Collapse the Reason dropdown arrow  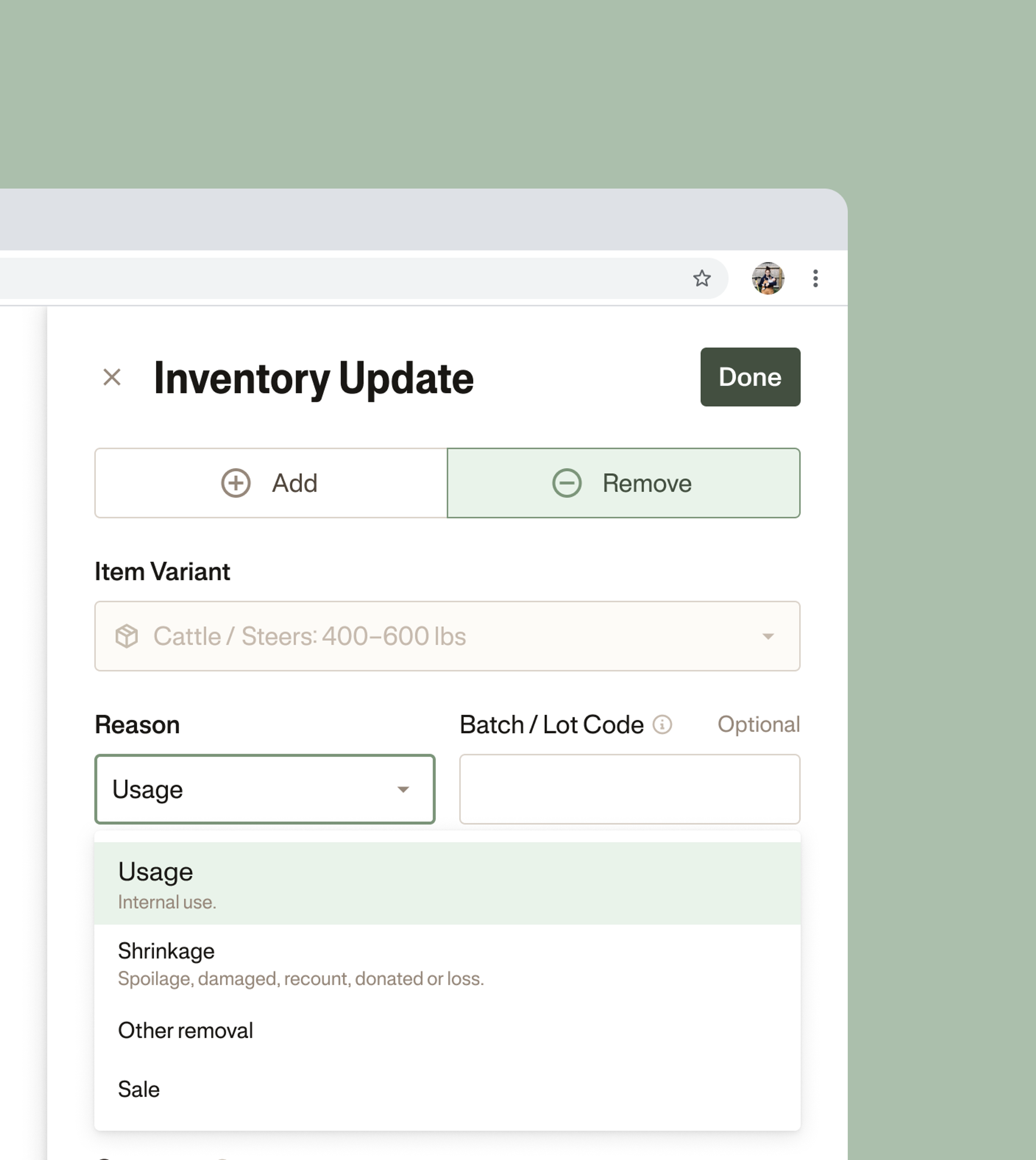pos(403,789)
